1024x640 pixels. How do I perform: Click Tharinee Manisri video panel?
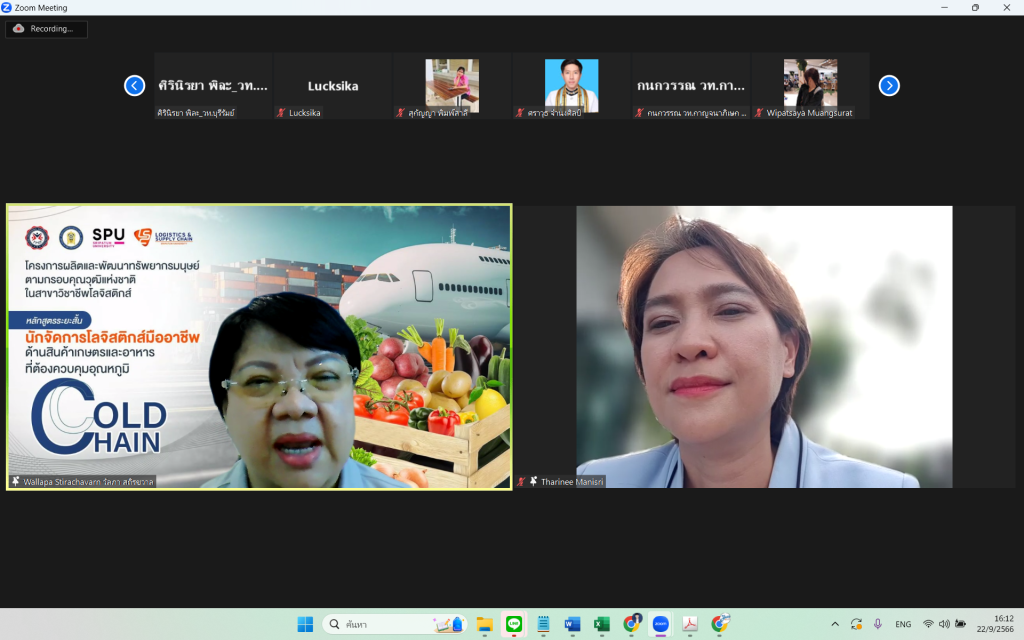pos(764,347)
